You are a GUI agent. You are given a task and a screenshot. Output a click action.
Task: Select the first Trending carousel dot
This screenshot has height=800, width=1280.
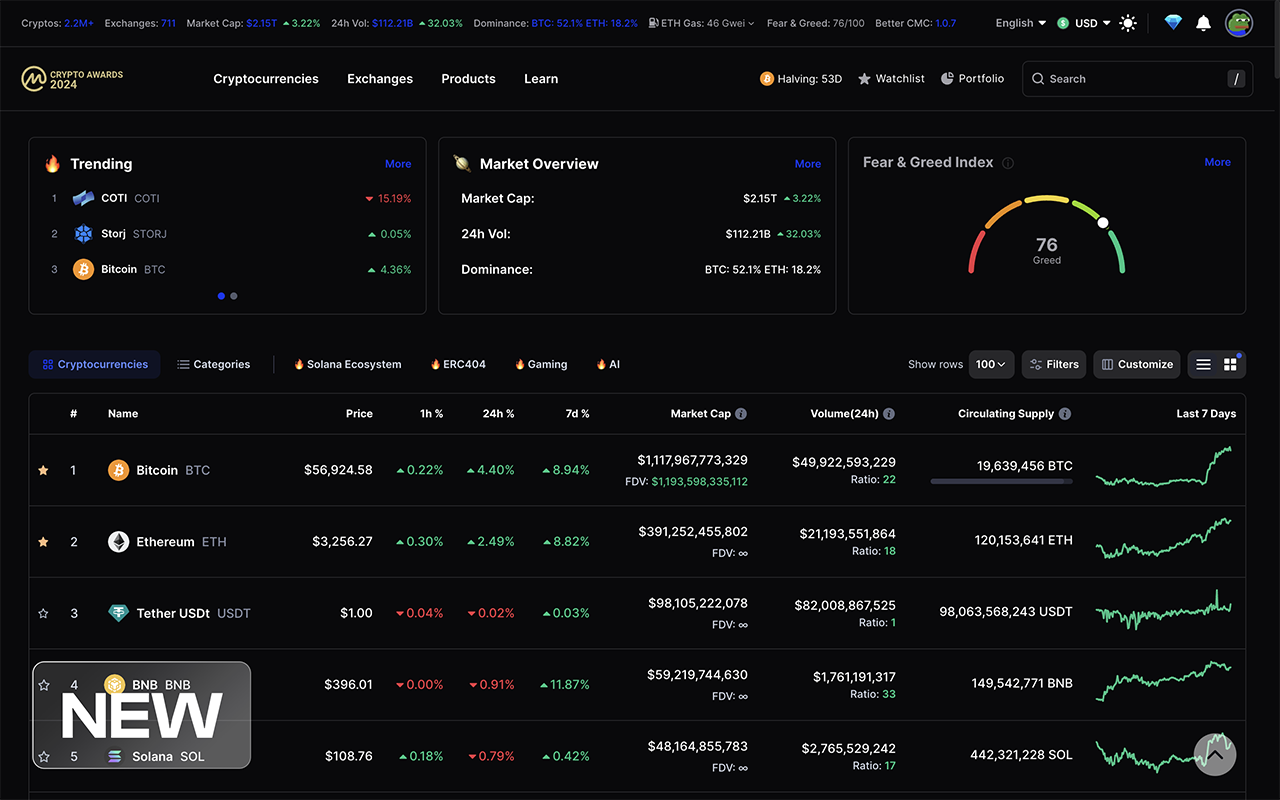tap(222, 296)
